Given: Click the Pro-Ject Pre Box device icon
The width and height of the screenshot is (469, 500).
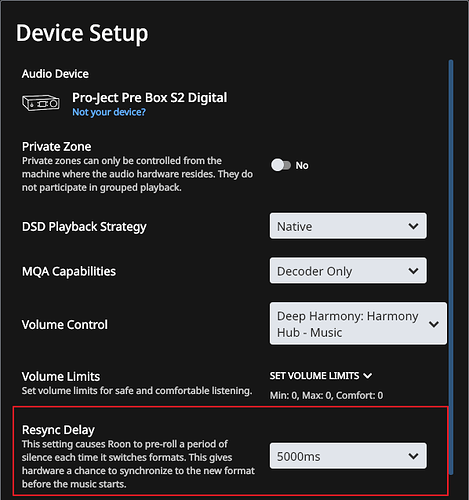Looking at the screenshot, I should pos(41,103).
